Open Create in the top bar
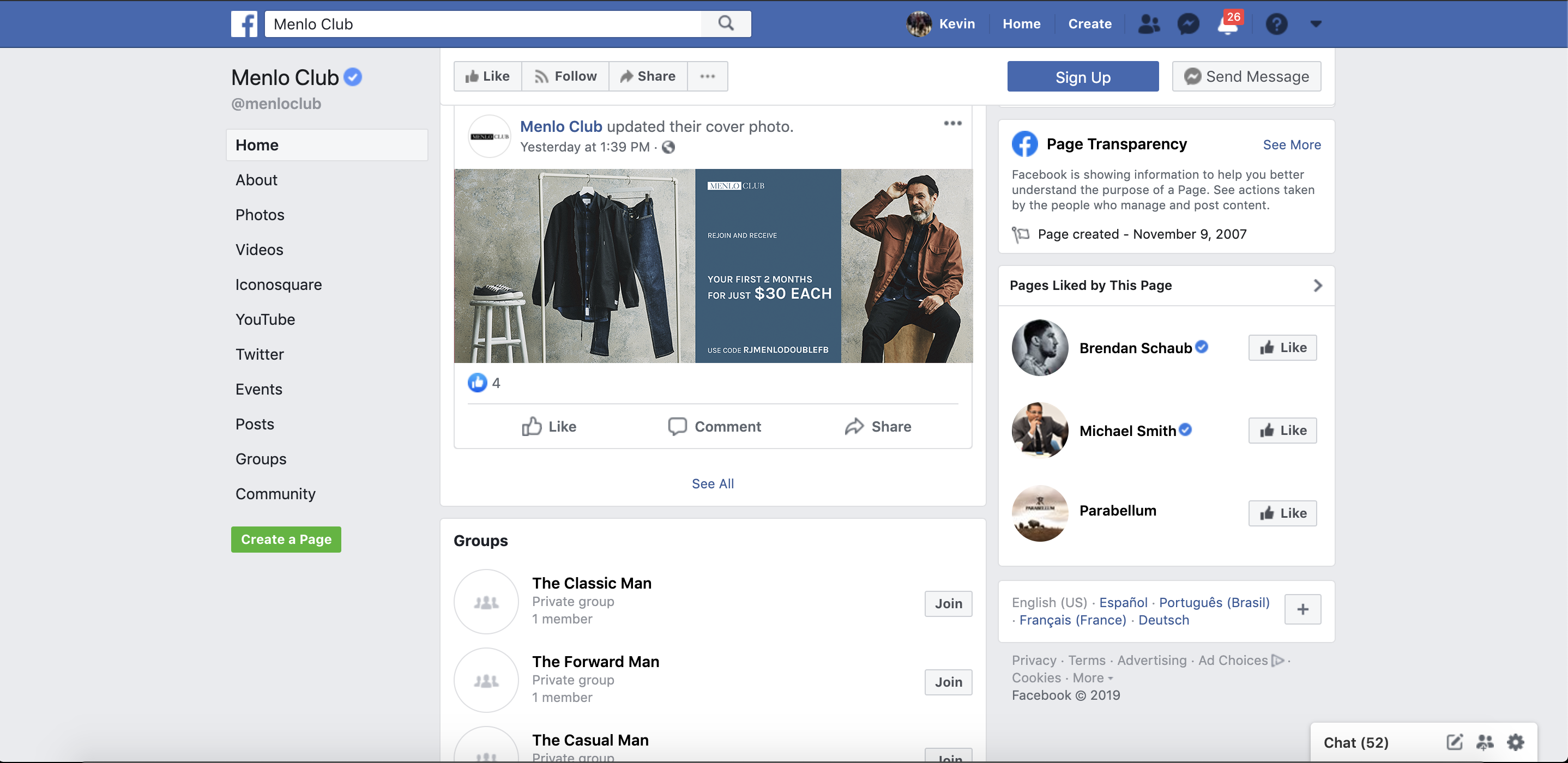This screenshot has height=763, width=1568. point(1089,24)
